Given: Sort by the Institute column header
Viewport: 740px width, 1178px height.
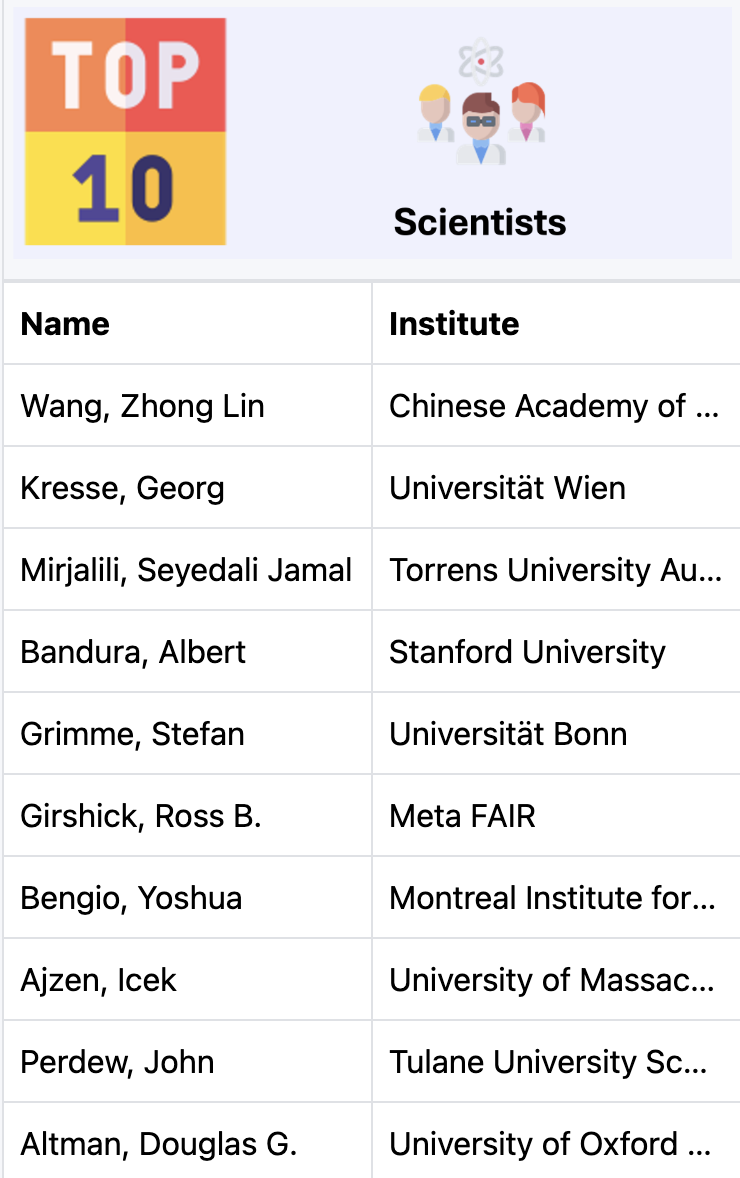Looking at the screenshot, I should (454, 324).
